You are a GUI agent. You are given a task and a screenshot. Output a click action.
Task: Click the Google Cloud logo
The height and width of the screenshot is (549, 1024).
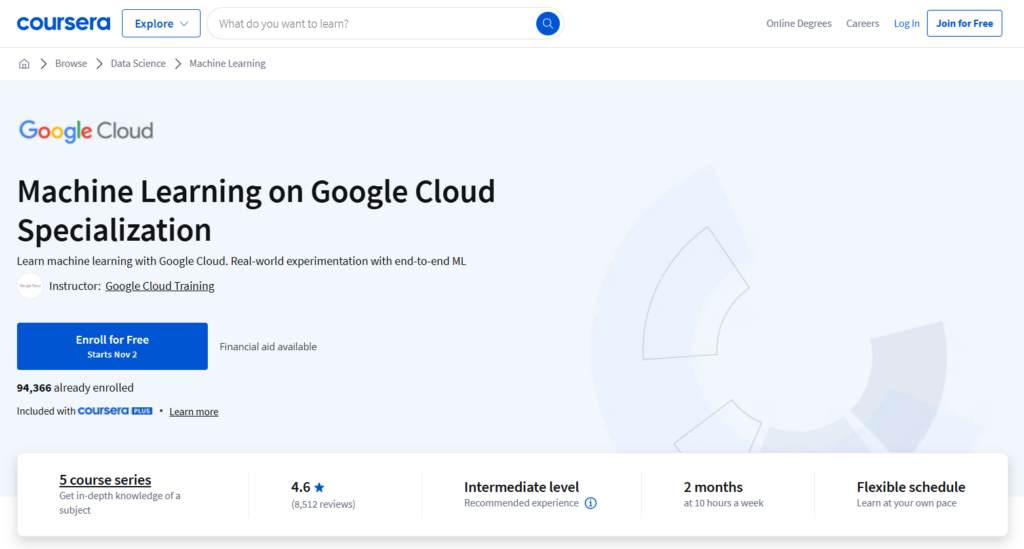(x=86, y=131)
